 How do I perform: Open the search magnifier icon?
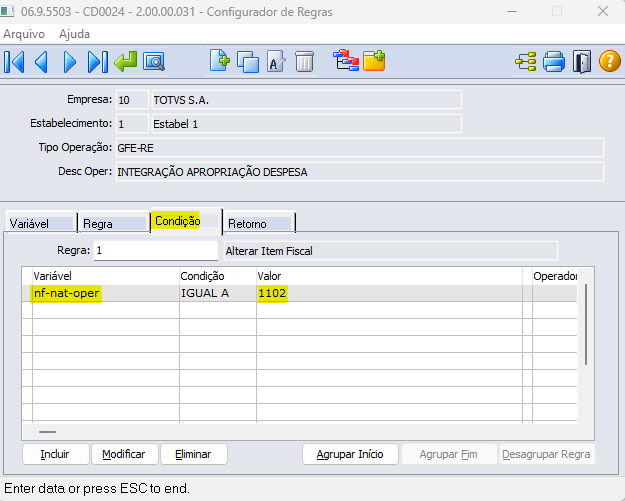(154, 62)
